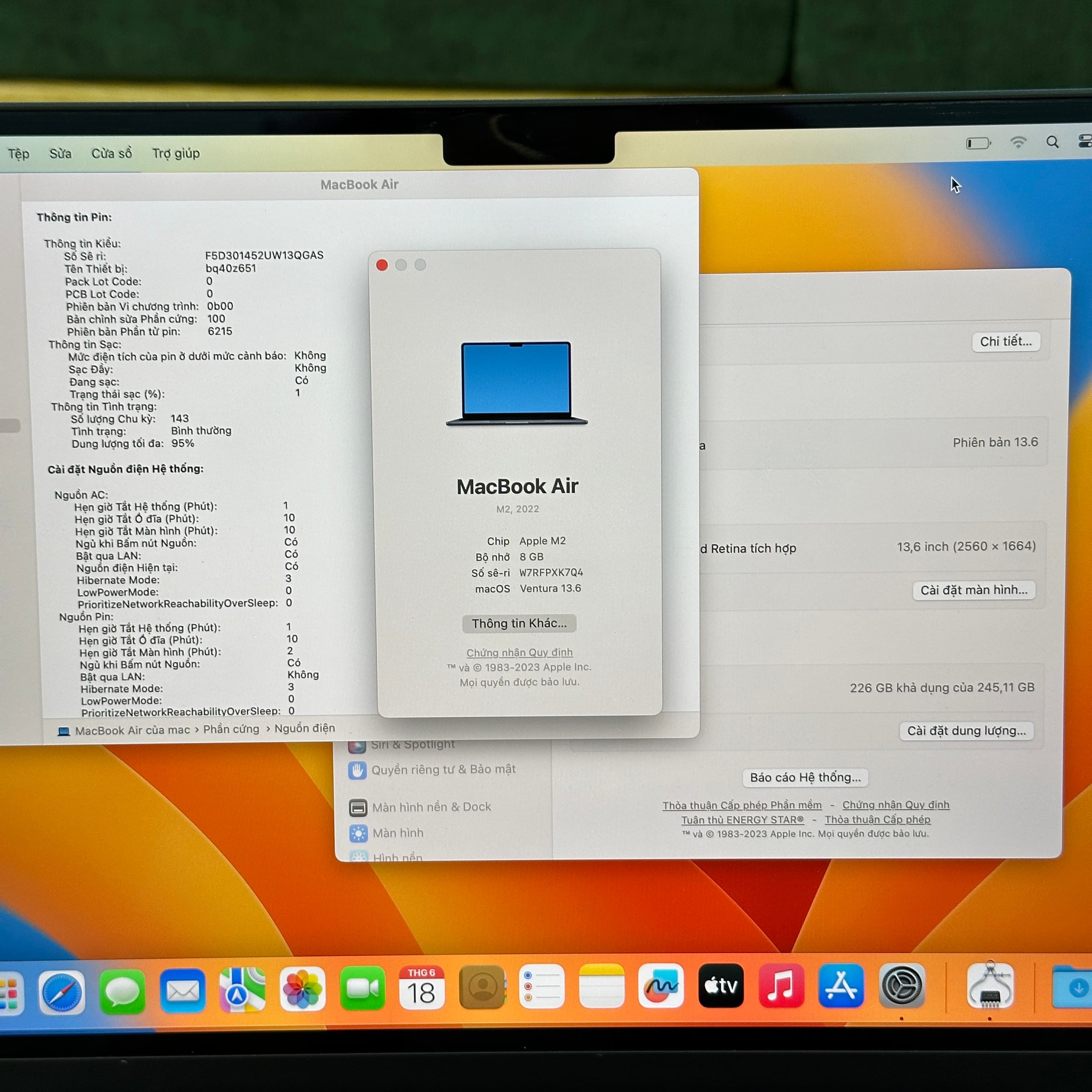Screen dimensions: 1092x1092
Task: Click Nguồn điện in path bar
Action: pyautogui.click(x=305, y=729)
